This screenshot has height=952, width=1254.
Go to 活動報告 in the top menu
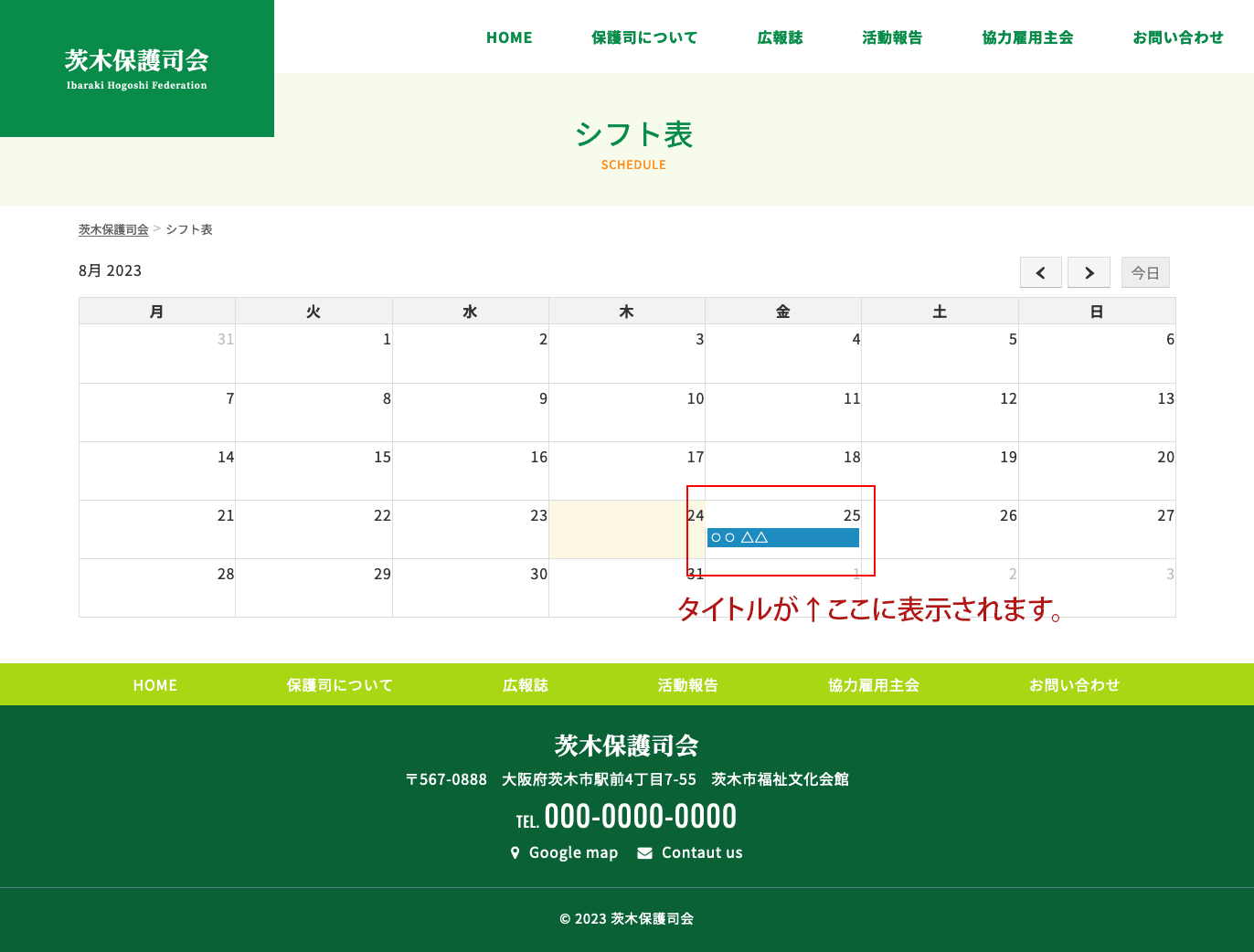tap(892, 37)
